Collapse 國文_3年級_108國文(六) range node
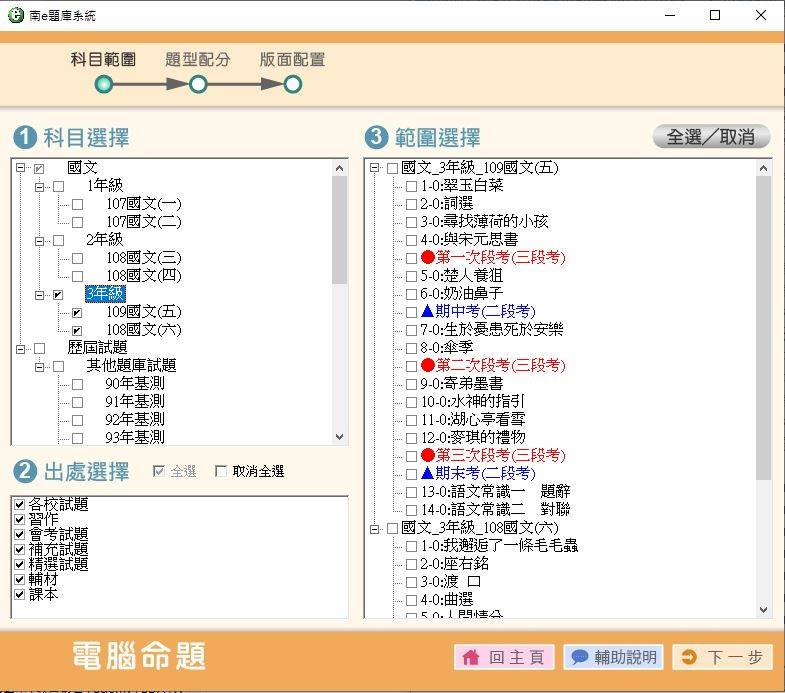This screenshot has height=693, width=785. [374, 528]
